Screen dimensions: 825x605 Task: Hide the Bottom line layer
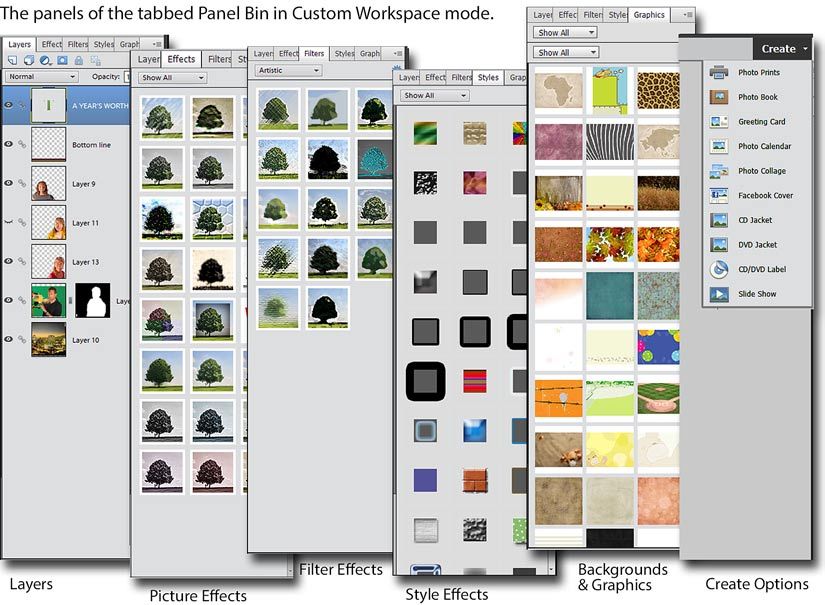tap(8, 144)
